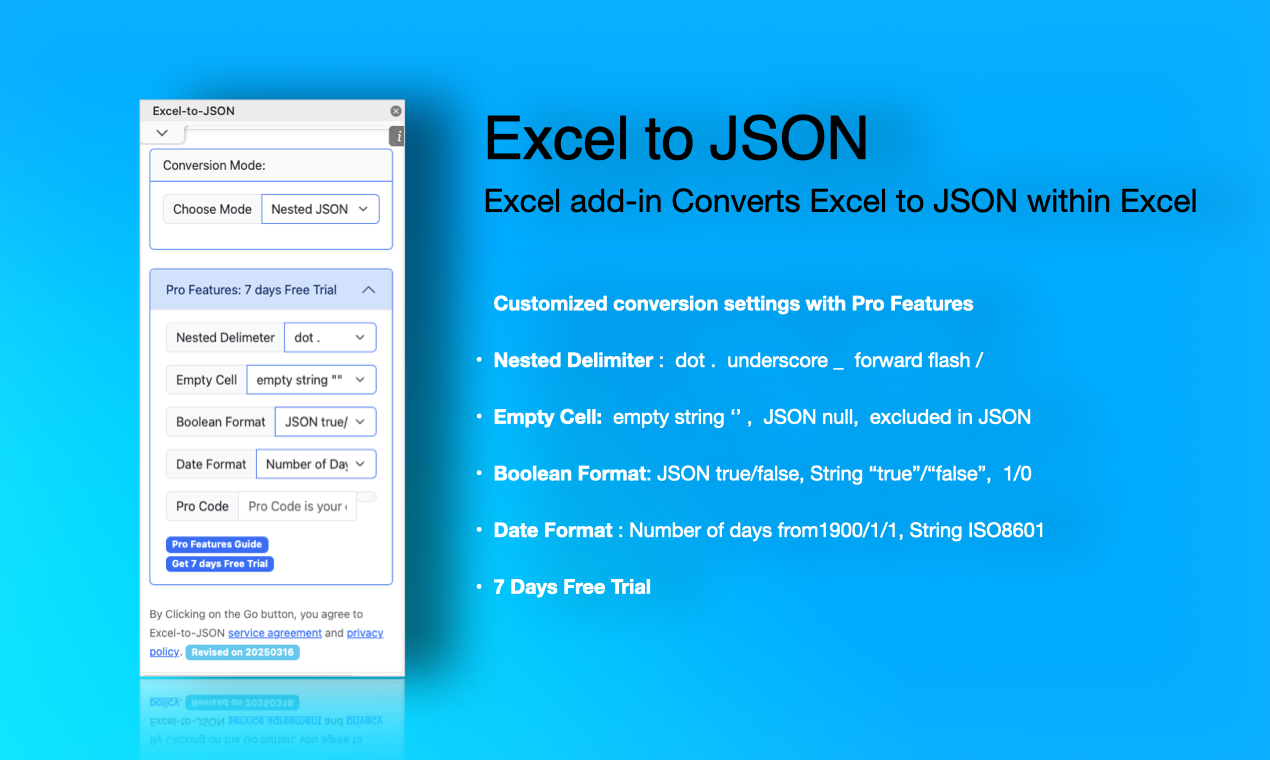Click the "Empty Cell" label
This screenshot has width=1270, height=760.
coord(206,380)
